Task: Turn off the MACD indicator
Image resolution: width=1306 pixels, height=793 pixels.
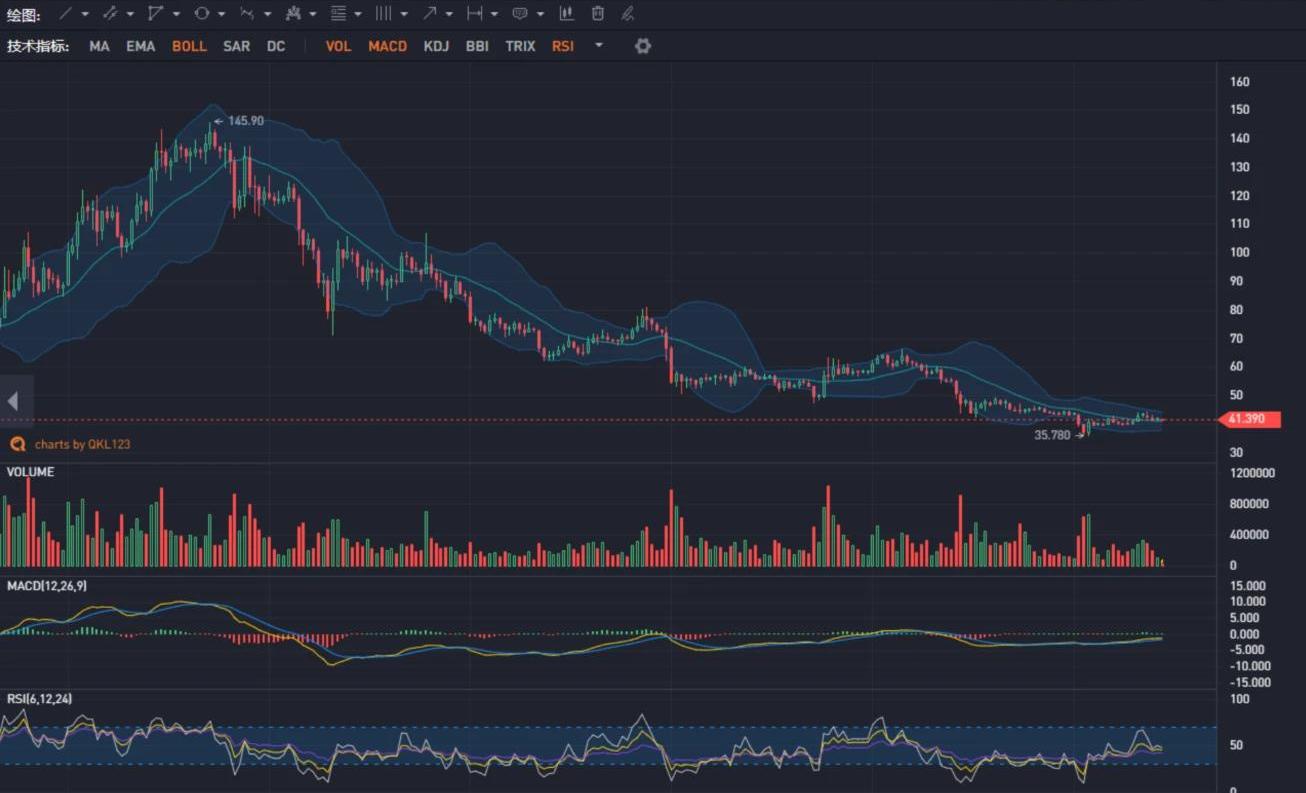Action: (387, 46)
